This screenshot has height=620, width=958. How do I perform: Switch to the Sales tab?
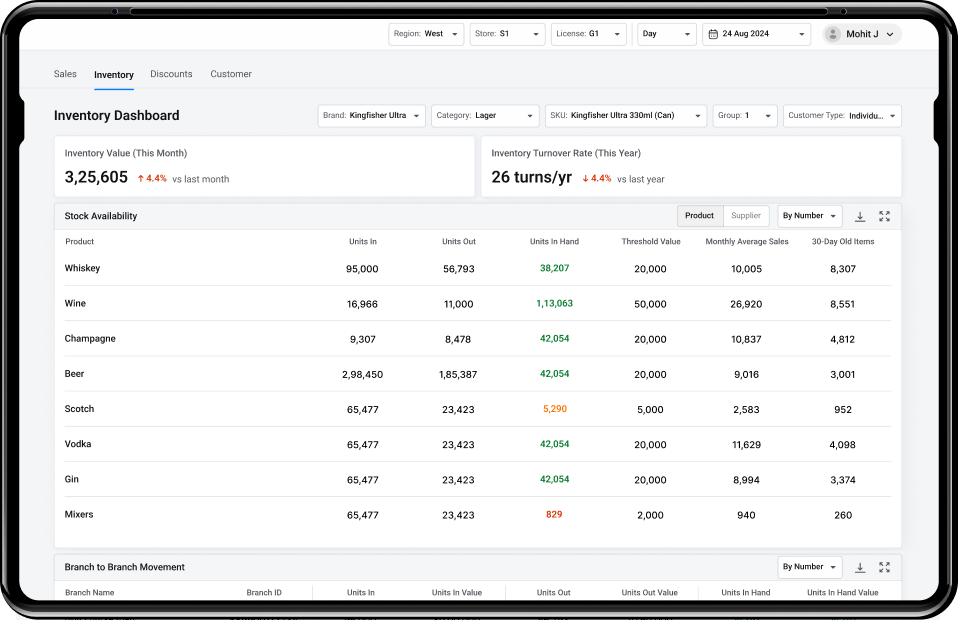pyautogui.click(x=65, y=74)
